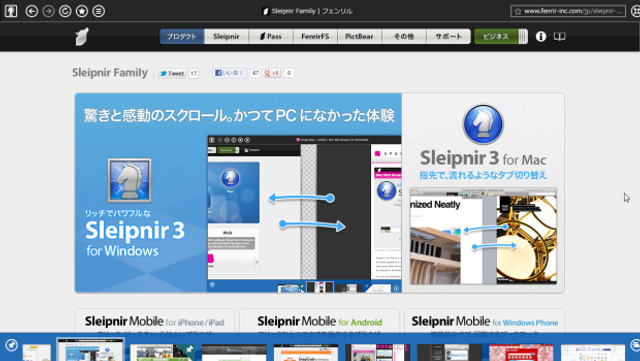Click the open book icon in the site header
Screen dimensions: 640x361
(560, 36)
